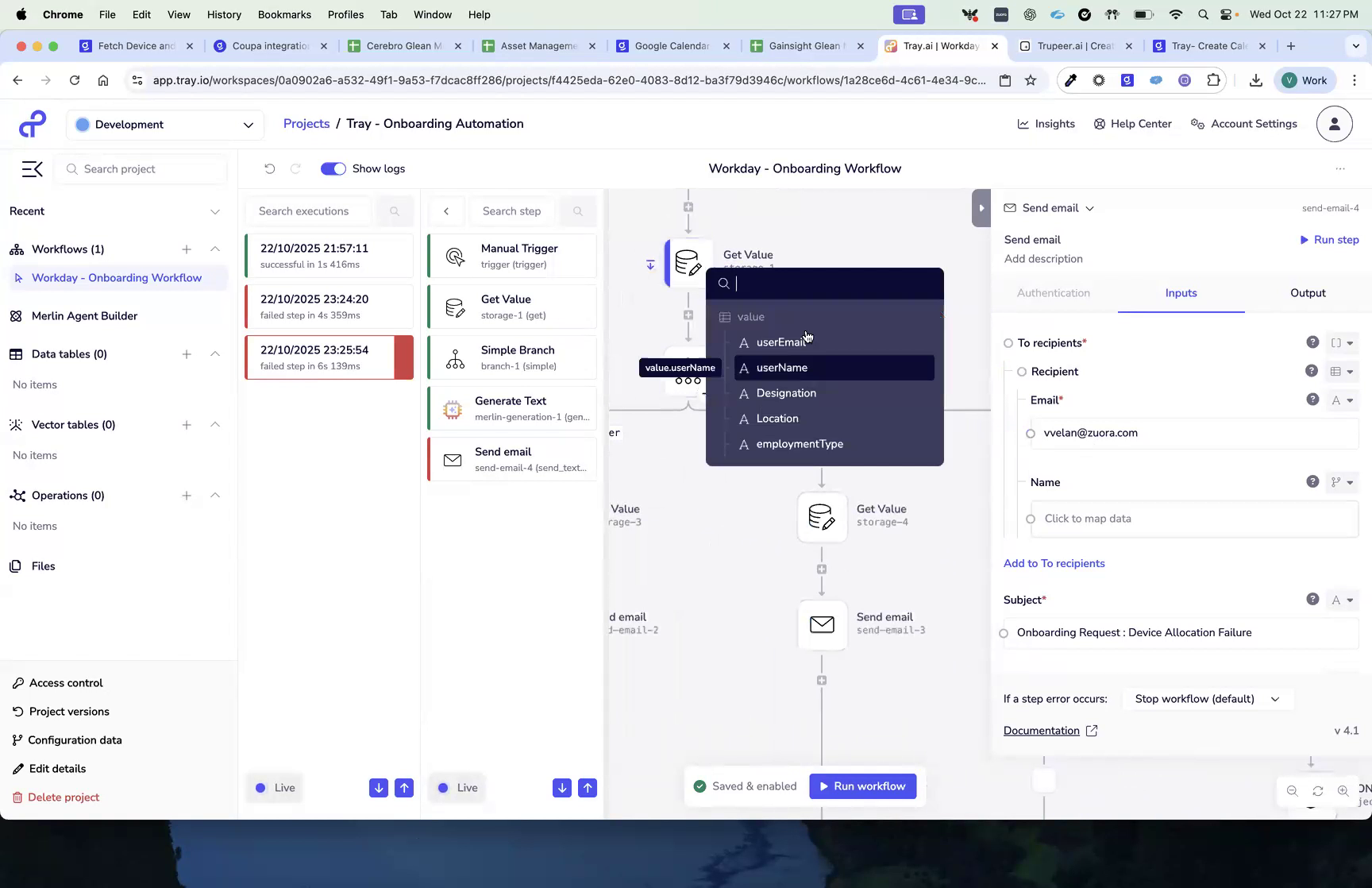Click the Insights icon in the header
The height and width of the screenshot is (888, 1372).
coord(1025,124)
